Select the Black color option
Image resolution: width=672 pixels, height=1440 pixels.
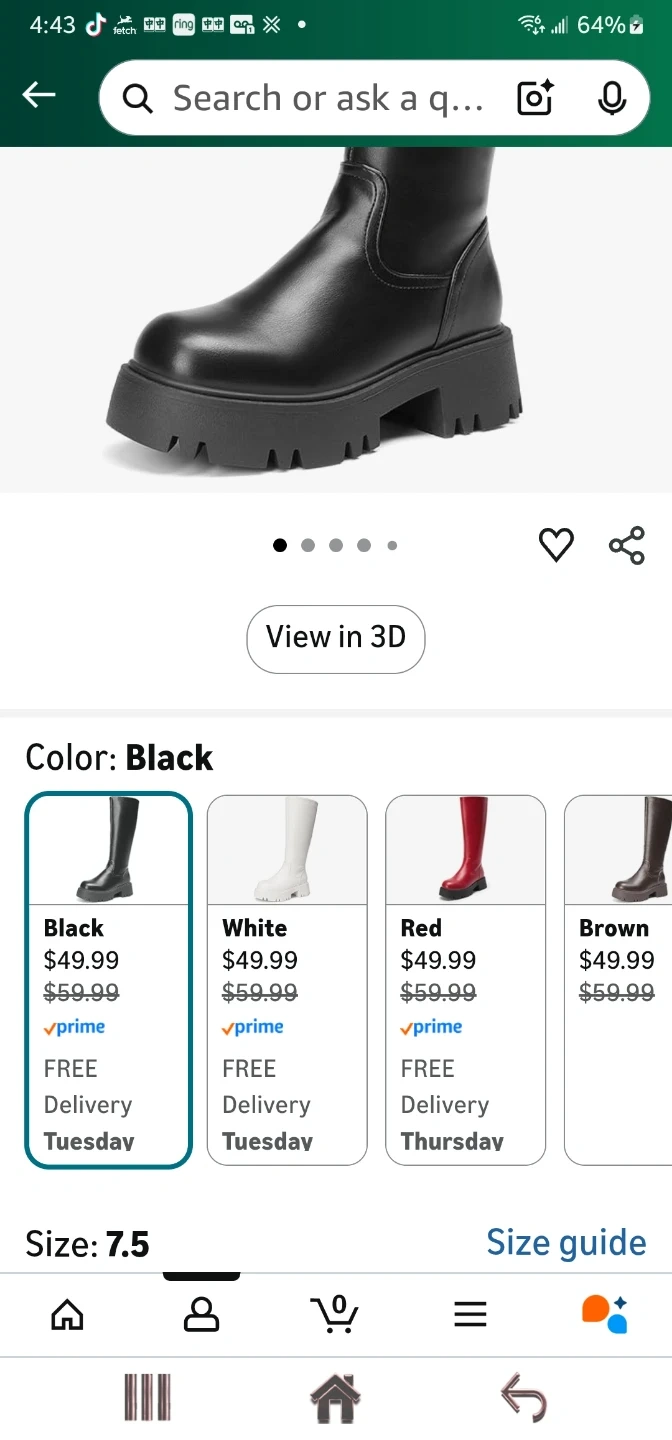click(x=108, y=980)
